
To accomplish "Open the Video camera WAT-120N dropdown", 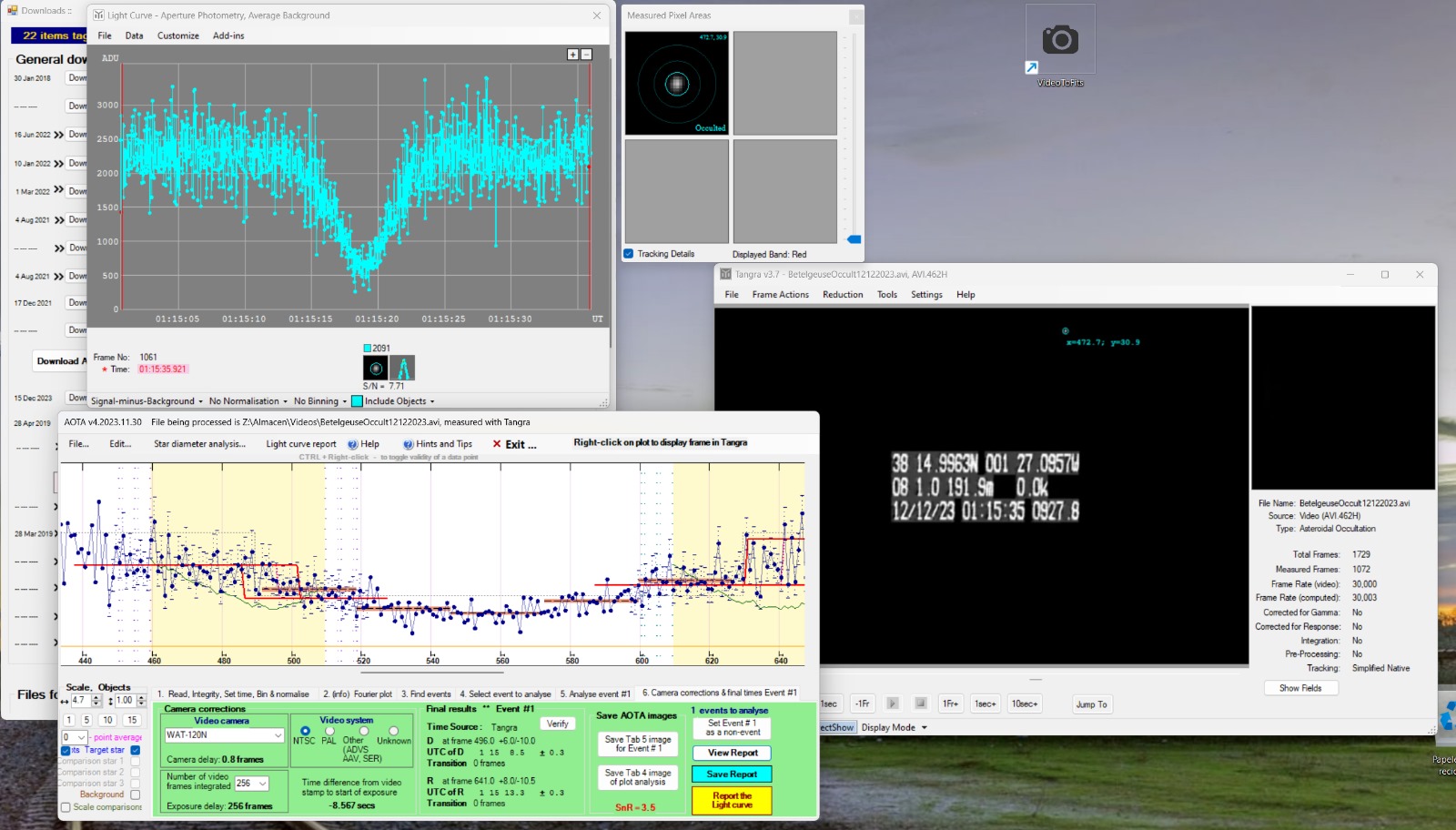I will 224,735.
